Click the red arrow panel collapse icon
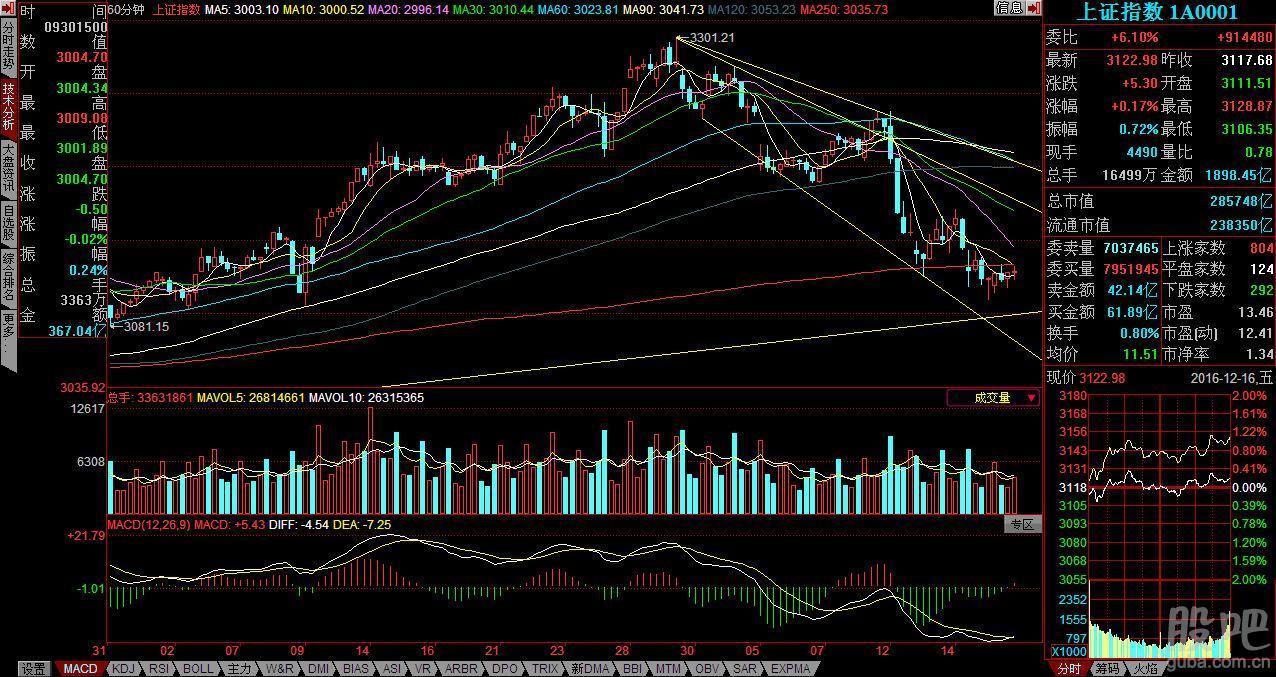The height and width of the screenshot is (677, 1276). [1034, 8]
